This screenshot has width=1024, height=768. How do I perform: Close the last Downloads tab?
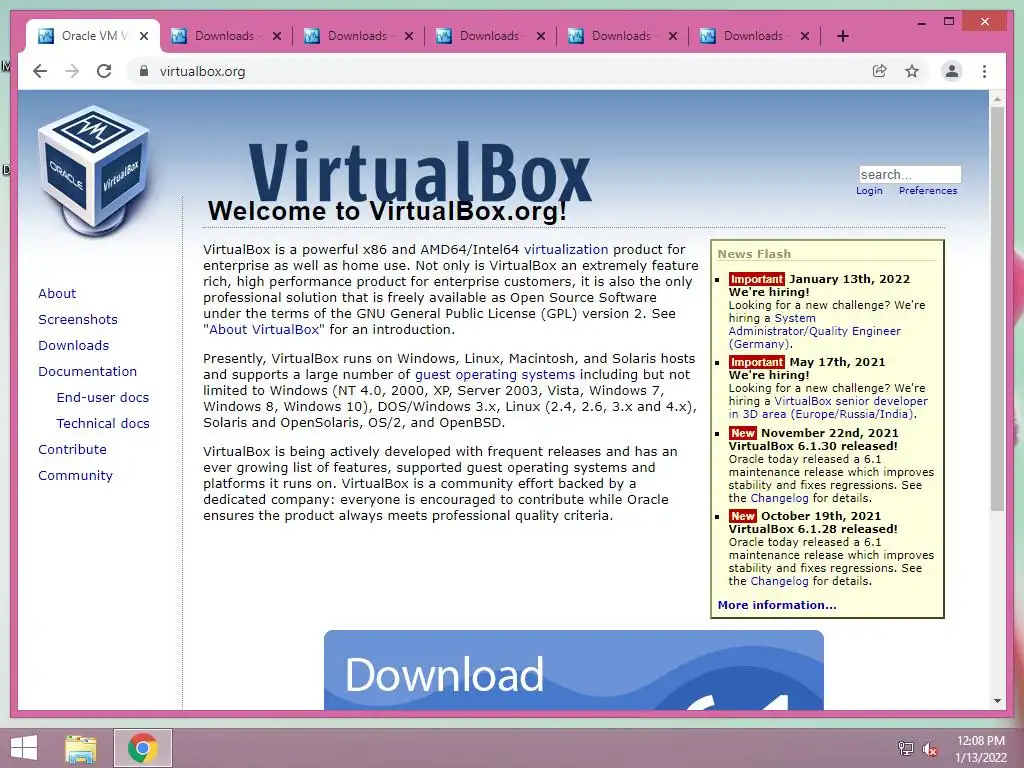point(805,36)
